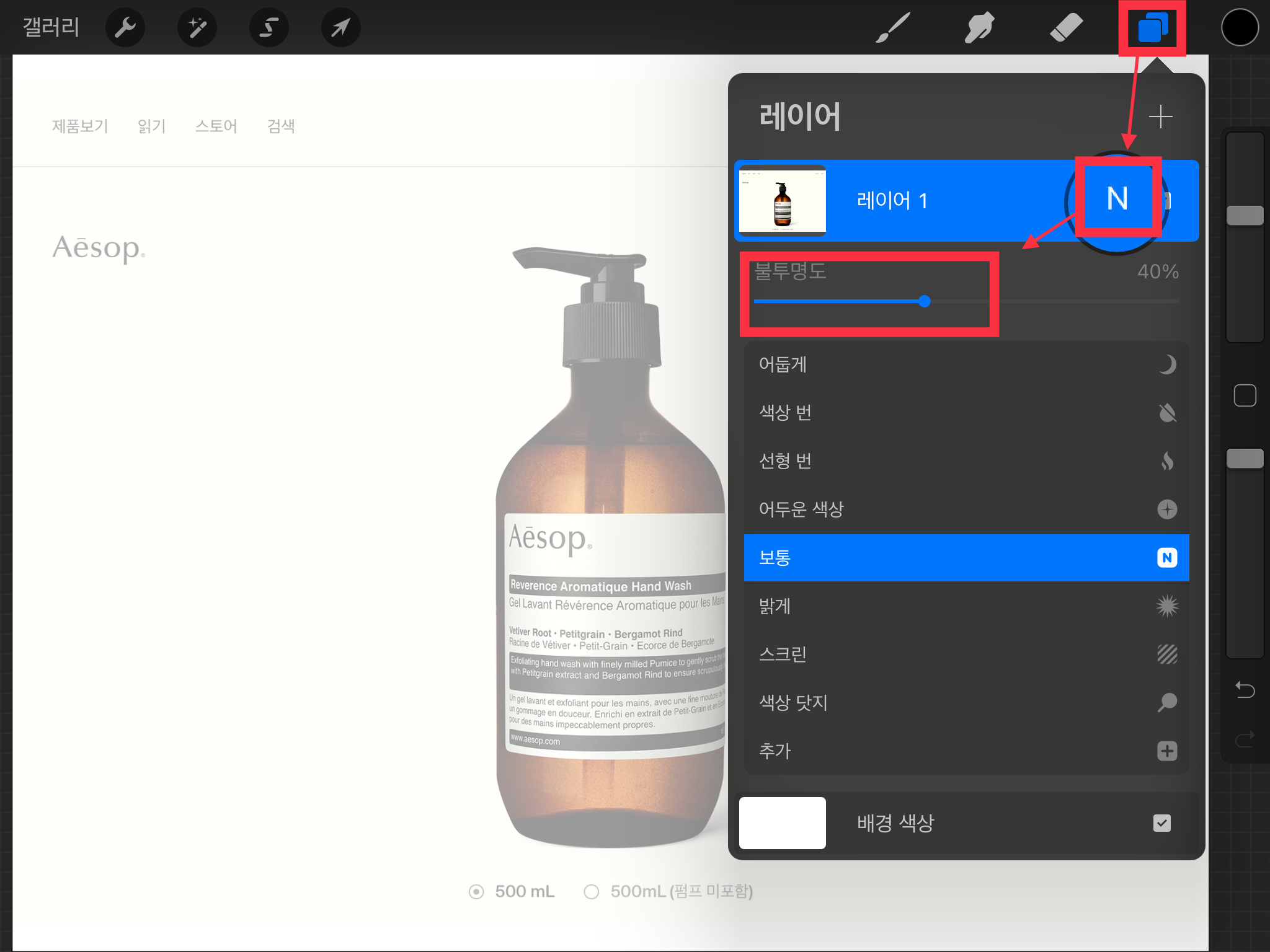1270x952 pixels.
Task: Click the 불투명도 opacity slider handle
Action: tap(925, 302)
